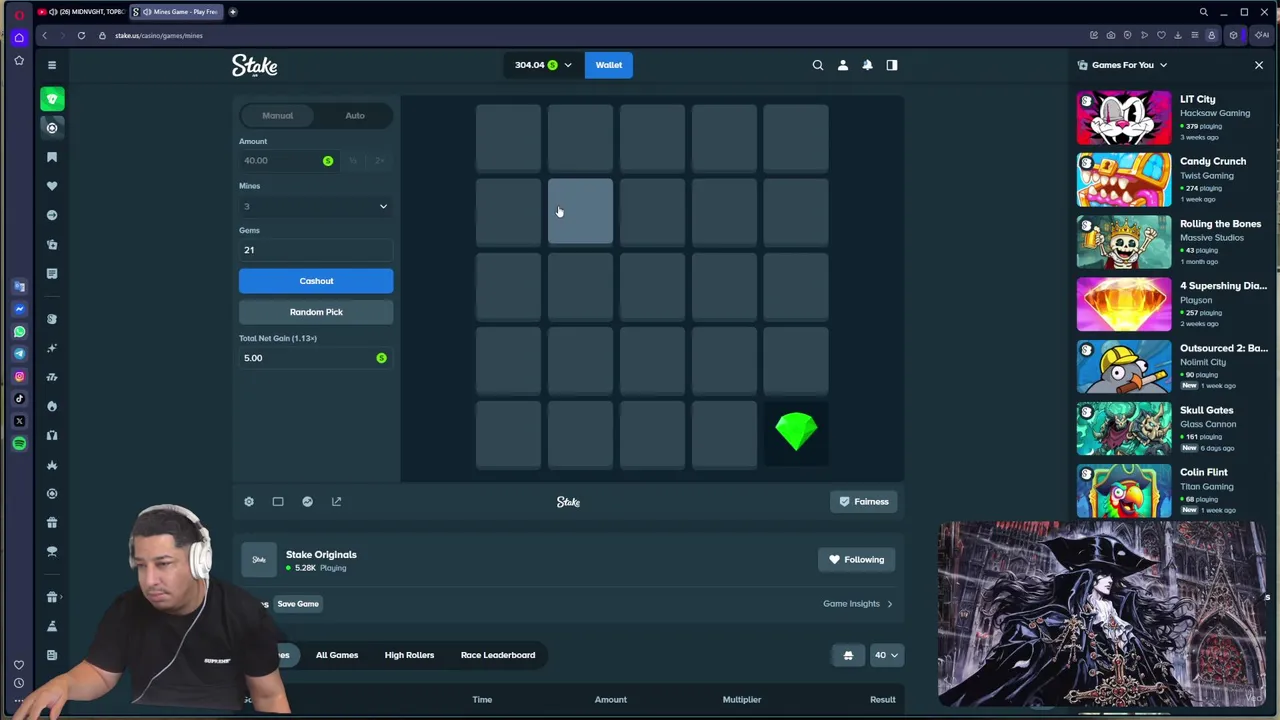Select the All Games tab
Screen dimensions: 1280x720
tap(337, 655)
